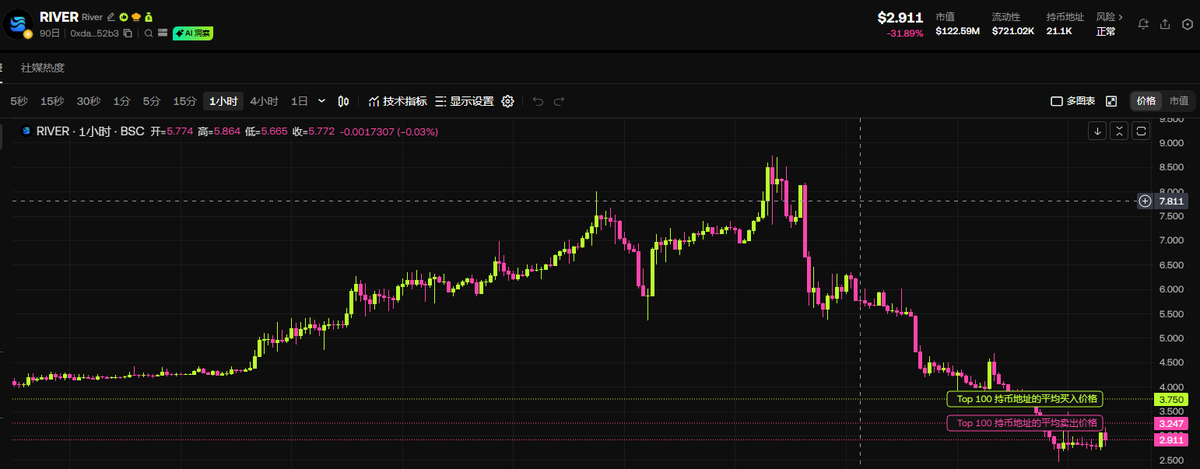Click the price alert bell icon
Image resolution: width=1200 pixels, height=469 pixels.
pos(1143,23)
